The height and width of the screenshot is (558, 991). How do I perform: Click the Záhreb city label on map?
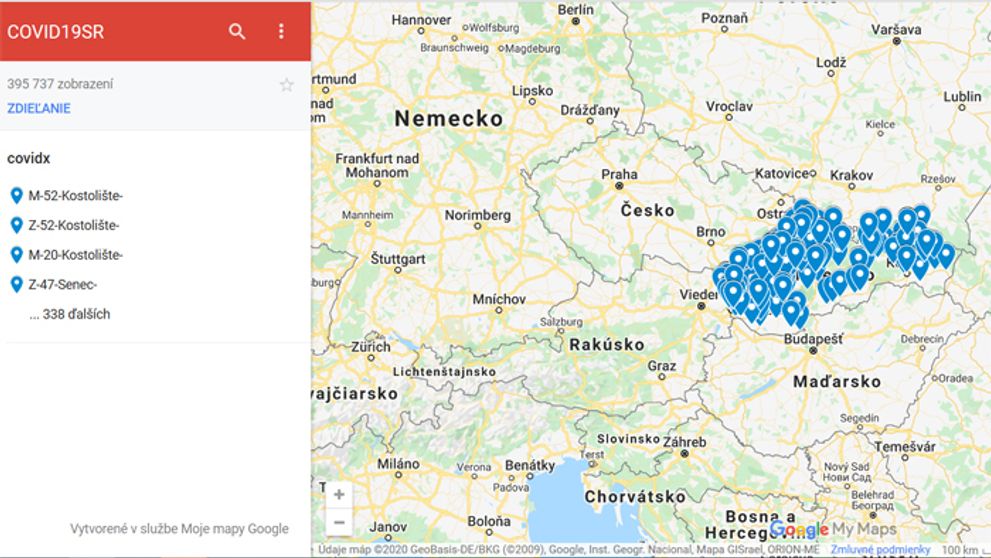pyautogui.click(x=684, y=442)
